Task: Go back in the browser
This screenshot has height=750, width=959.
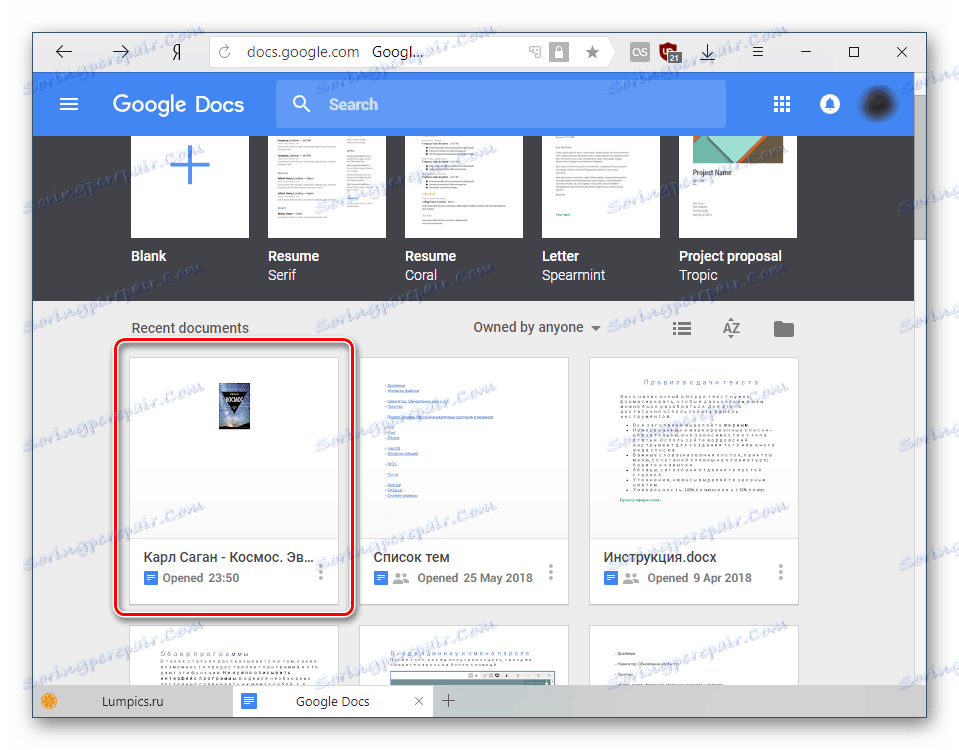Action: point(64,52)
